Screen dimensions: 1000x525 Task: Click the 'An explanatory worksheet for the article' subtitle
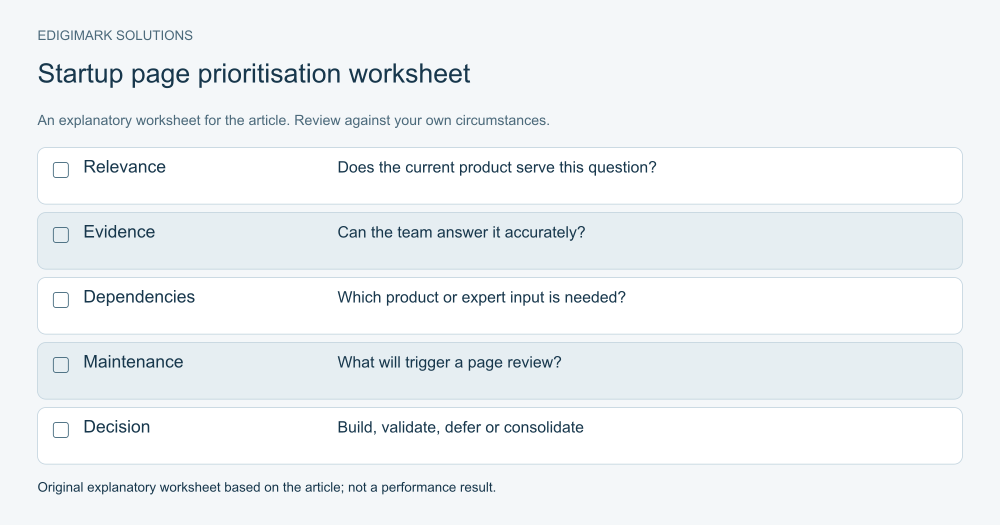click(163, 121)
